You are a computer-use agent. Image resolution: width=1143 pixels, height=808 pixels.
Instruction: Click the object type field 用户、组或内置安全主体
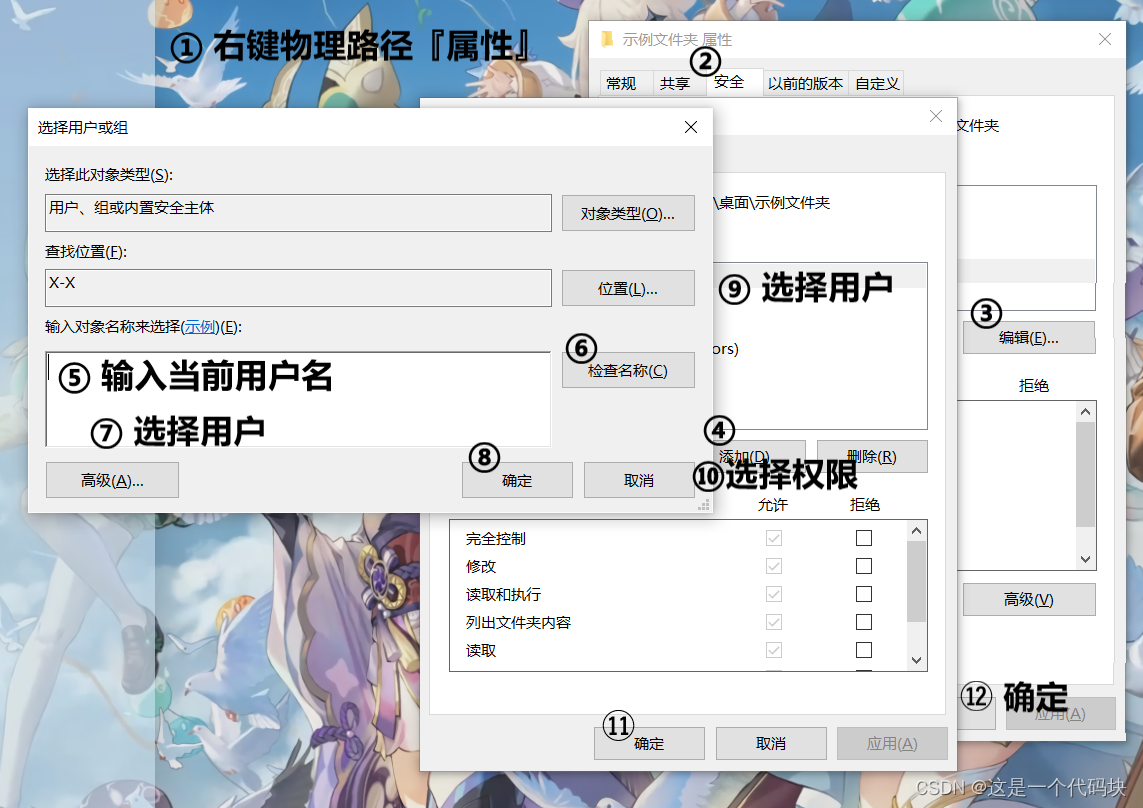298,213
